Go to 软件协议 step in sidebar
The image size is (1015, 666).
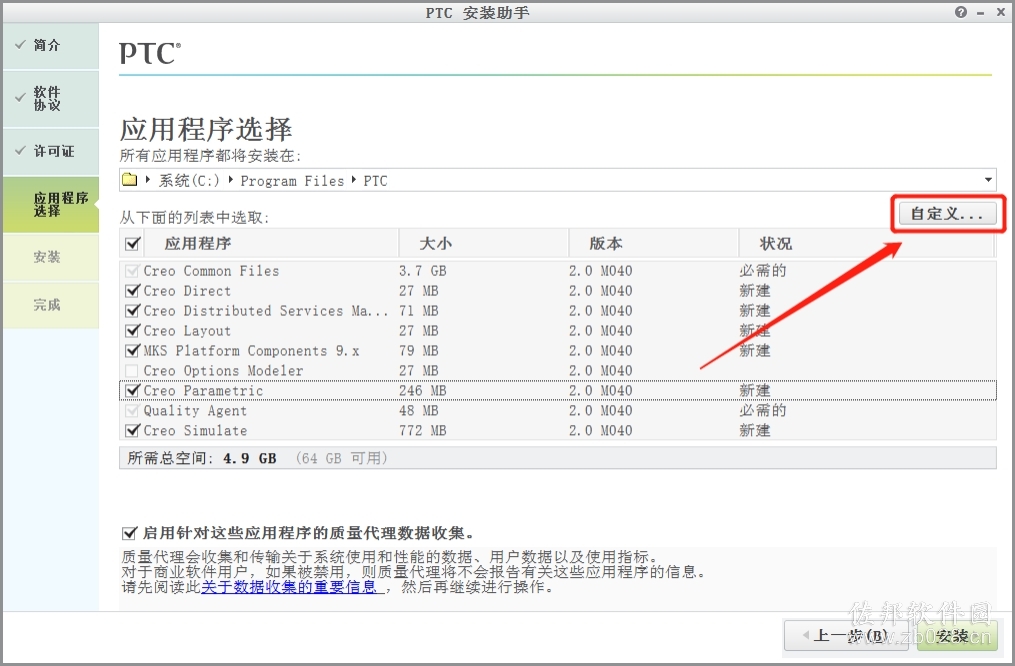(x=51, y=98)
